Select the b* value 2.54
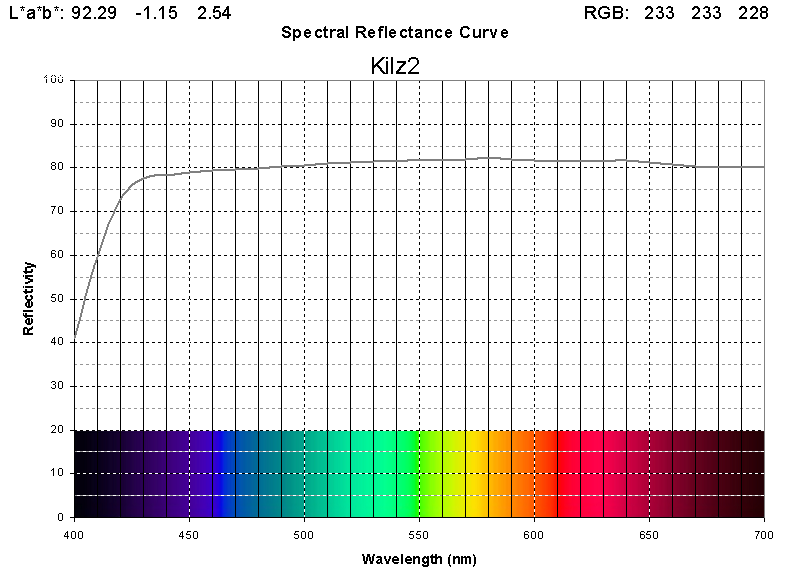Screen dimensions: 790x588 click(214, 13)
